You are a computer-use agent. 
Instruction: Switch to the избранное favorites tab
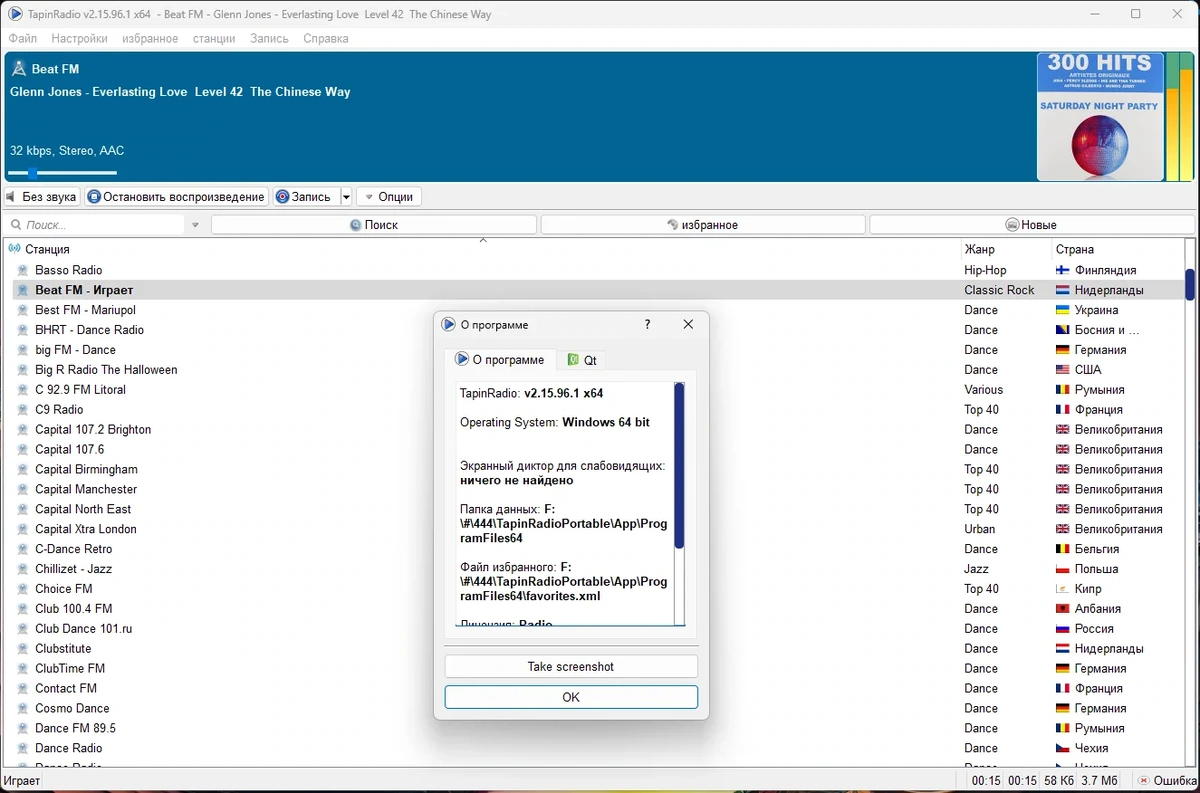pos(702,225)
